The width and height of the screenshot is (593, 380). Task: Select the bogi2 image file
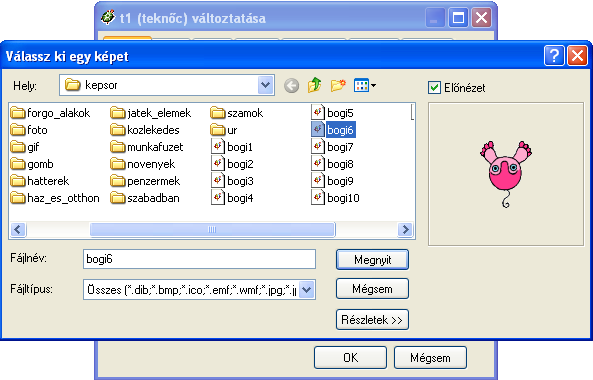click(x=232, y=164)
